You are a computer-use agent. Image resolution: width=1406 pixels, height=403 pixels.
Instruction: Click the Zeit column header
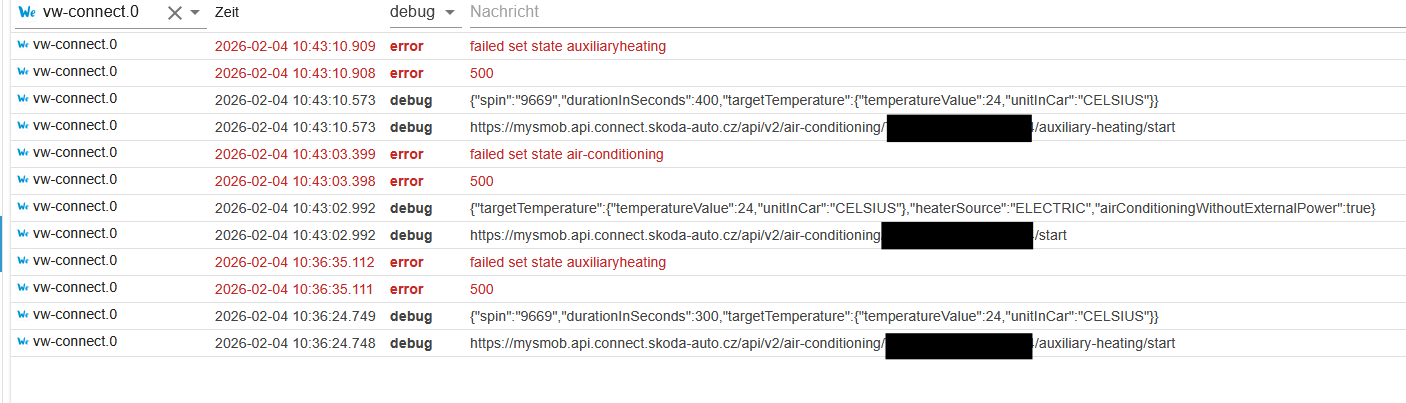pyautogui.click(x=227, y=13)
